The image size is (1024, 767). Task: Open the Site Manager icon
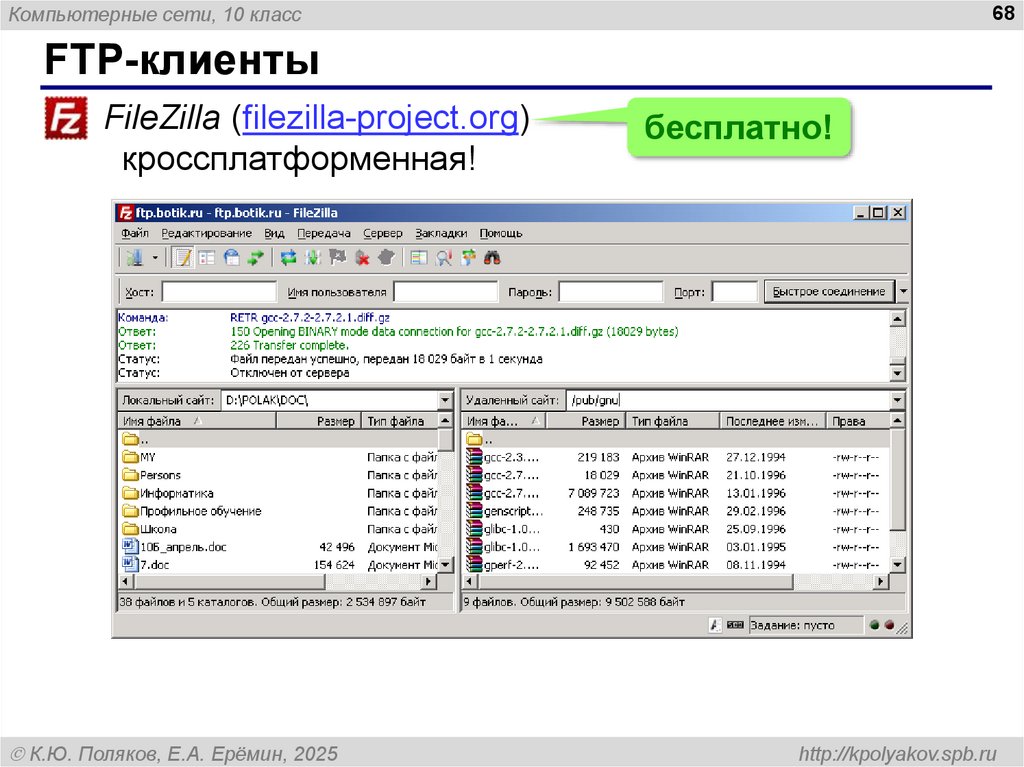pyautogui.click(x=133, y=258)
